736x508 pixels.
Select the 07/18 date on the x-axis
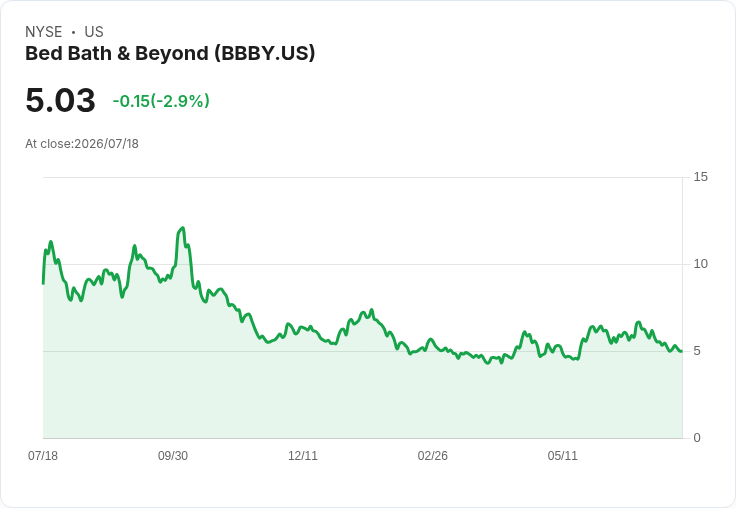point(43,456)
